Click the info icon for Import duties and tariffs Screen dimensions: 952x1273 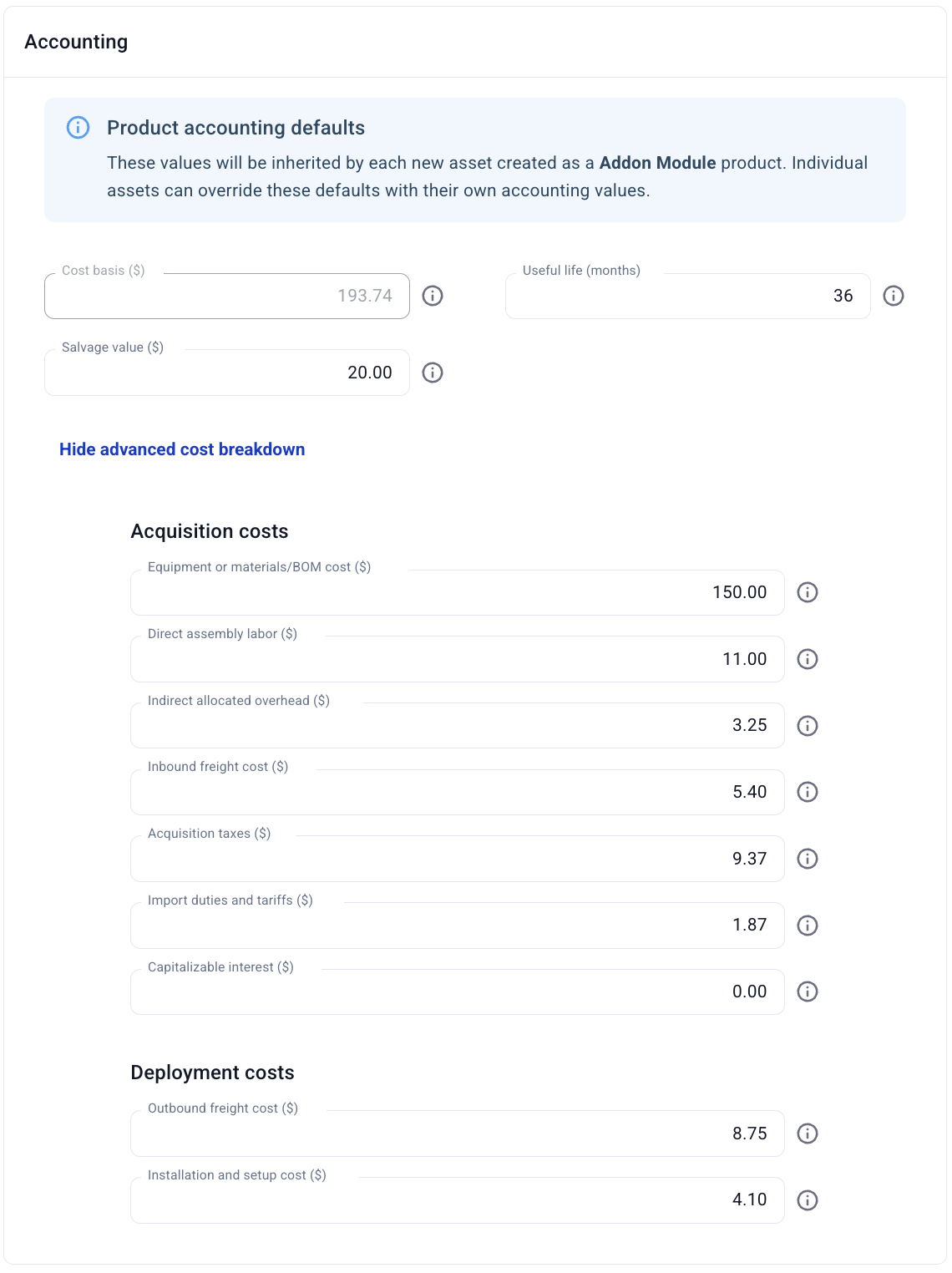[x=807, y=925]
